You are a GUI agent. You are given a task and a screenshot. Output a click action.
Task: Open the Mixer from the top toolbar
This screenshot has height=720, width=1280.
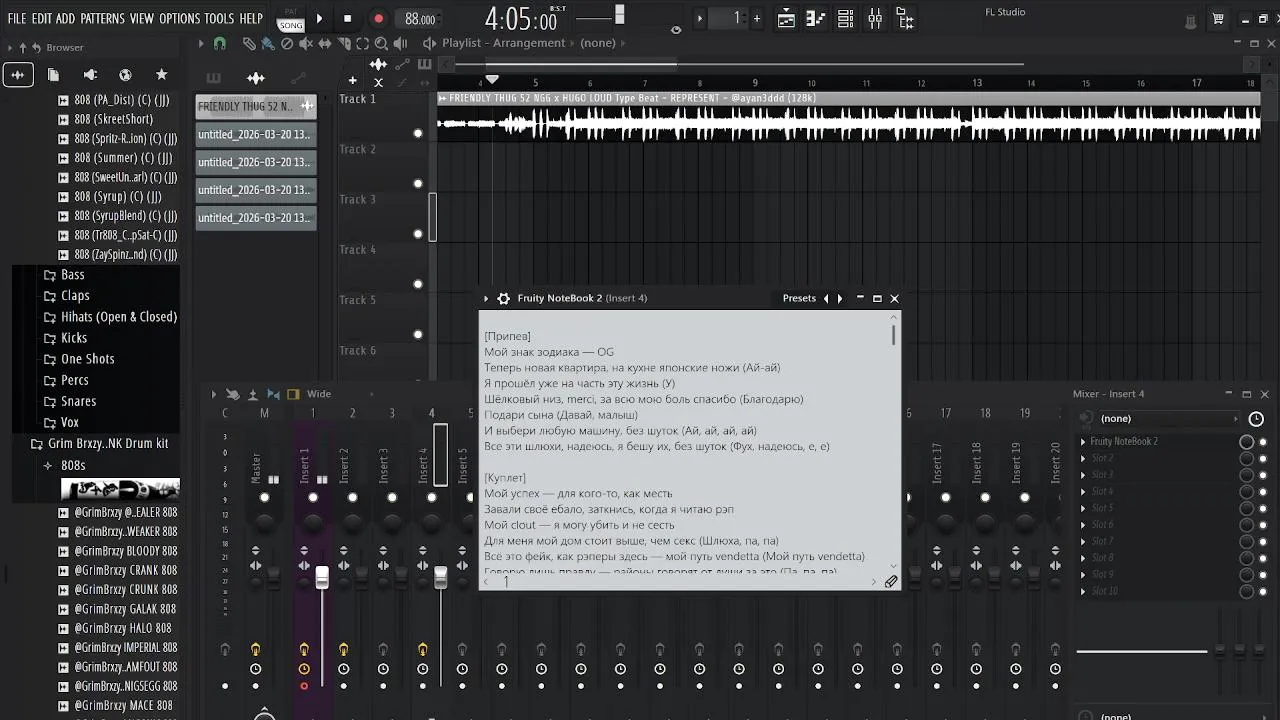click(x=876, y=18)
